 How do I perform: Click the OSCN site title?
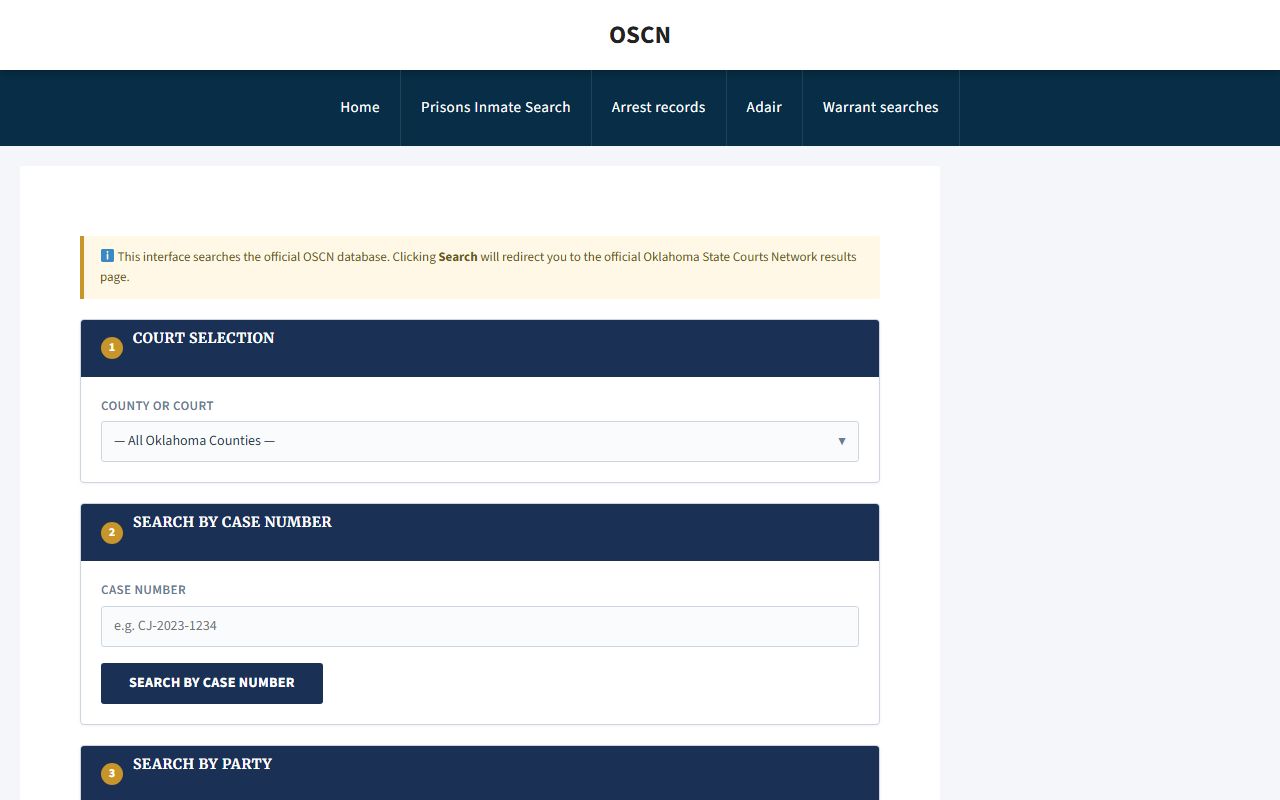click(x=640, y=35)
